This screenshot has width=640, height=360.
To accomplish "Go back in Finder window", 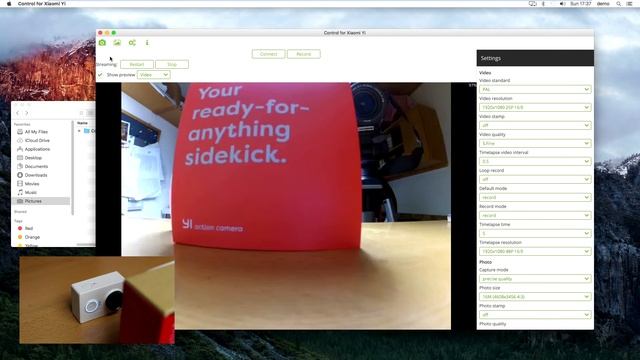I will coord(18,113).
